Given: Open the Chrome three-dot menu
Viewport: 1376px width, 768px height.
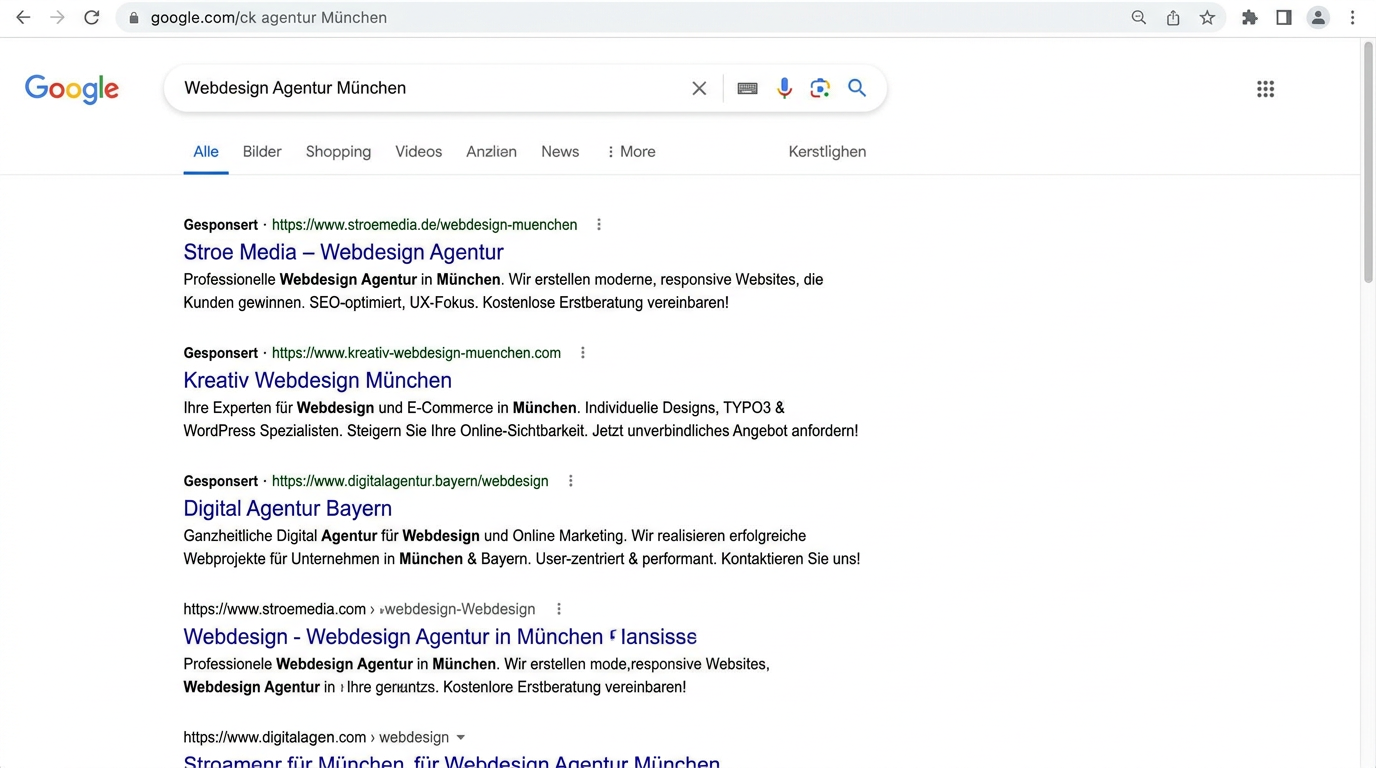Looking at the screenshot, I should coord(1352,18).
